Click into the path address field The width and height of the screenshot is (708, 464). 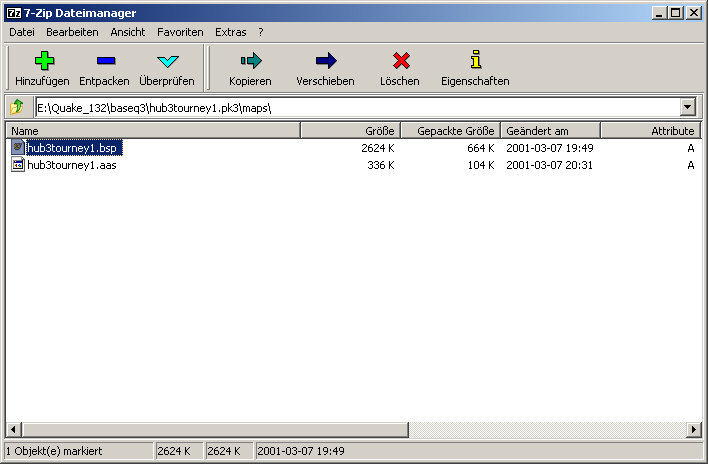point(358,108)
